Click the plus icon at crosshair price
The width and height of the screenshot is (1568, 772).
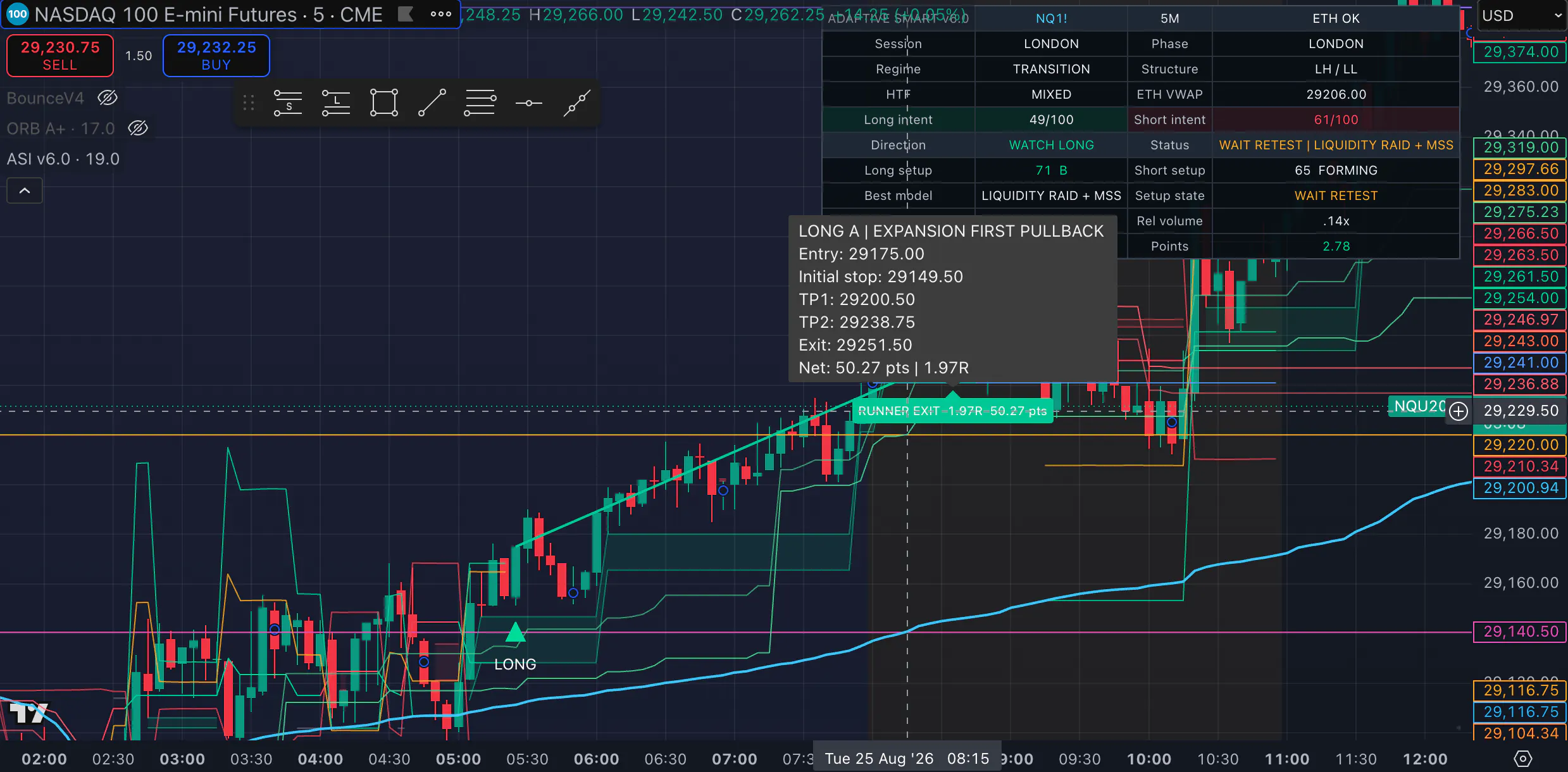point(1459,411)
